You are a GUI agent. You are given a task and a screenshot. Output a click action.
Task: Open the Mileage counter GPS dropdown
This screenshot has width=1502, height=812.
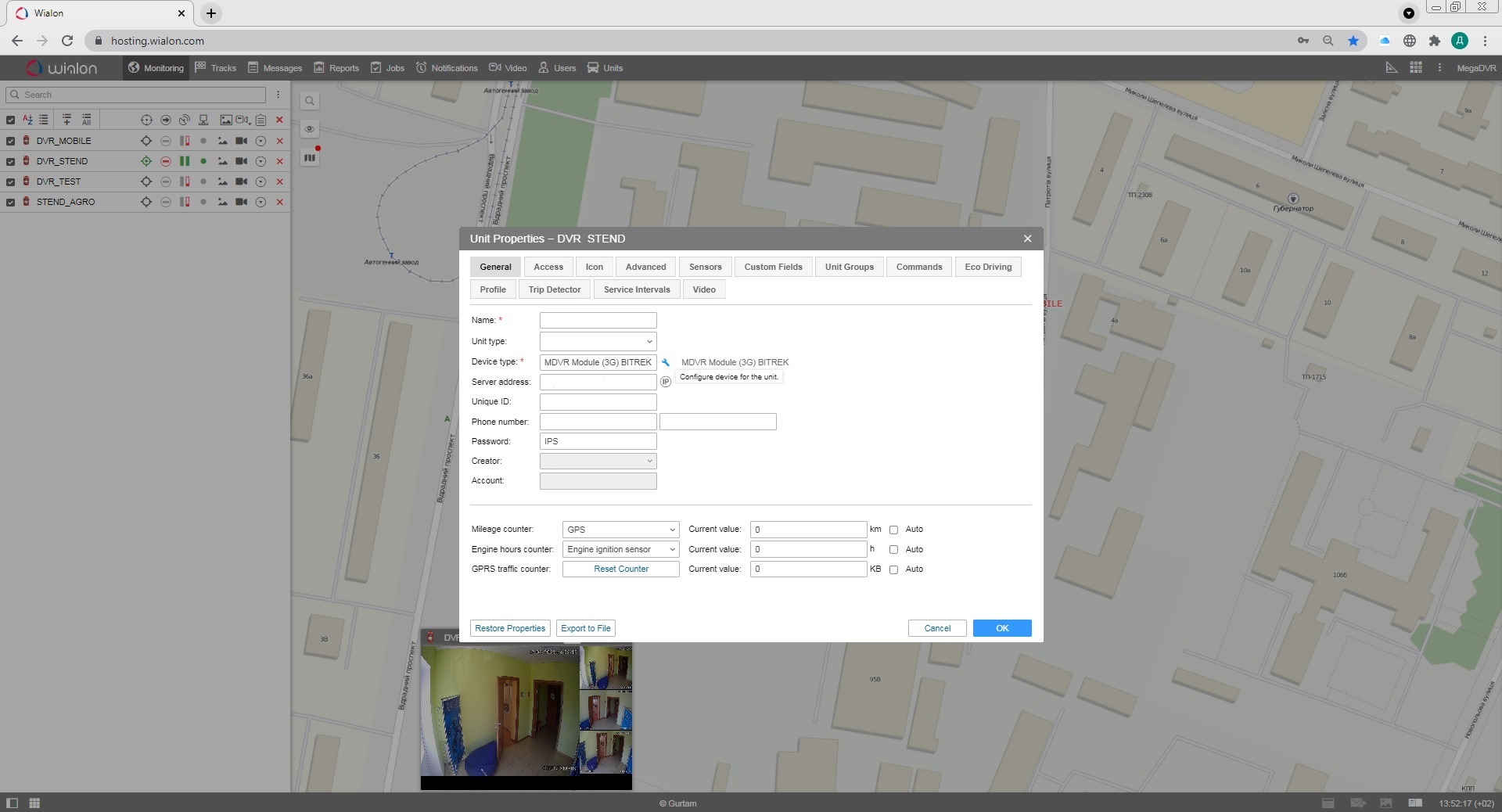tap(620, 530)
